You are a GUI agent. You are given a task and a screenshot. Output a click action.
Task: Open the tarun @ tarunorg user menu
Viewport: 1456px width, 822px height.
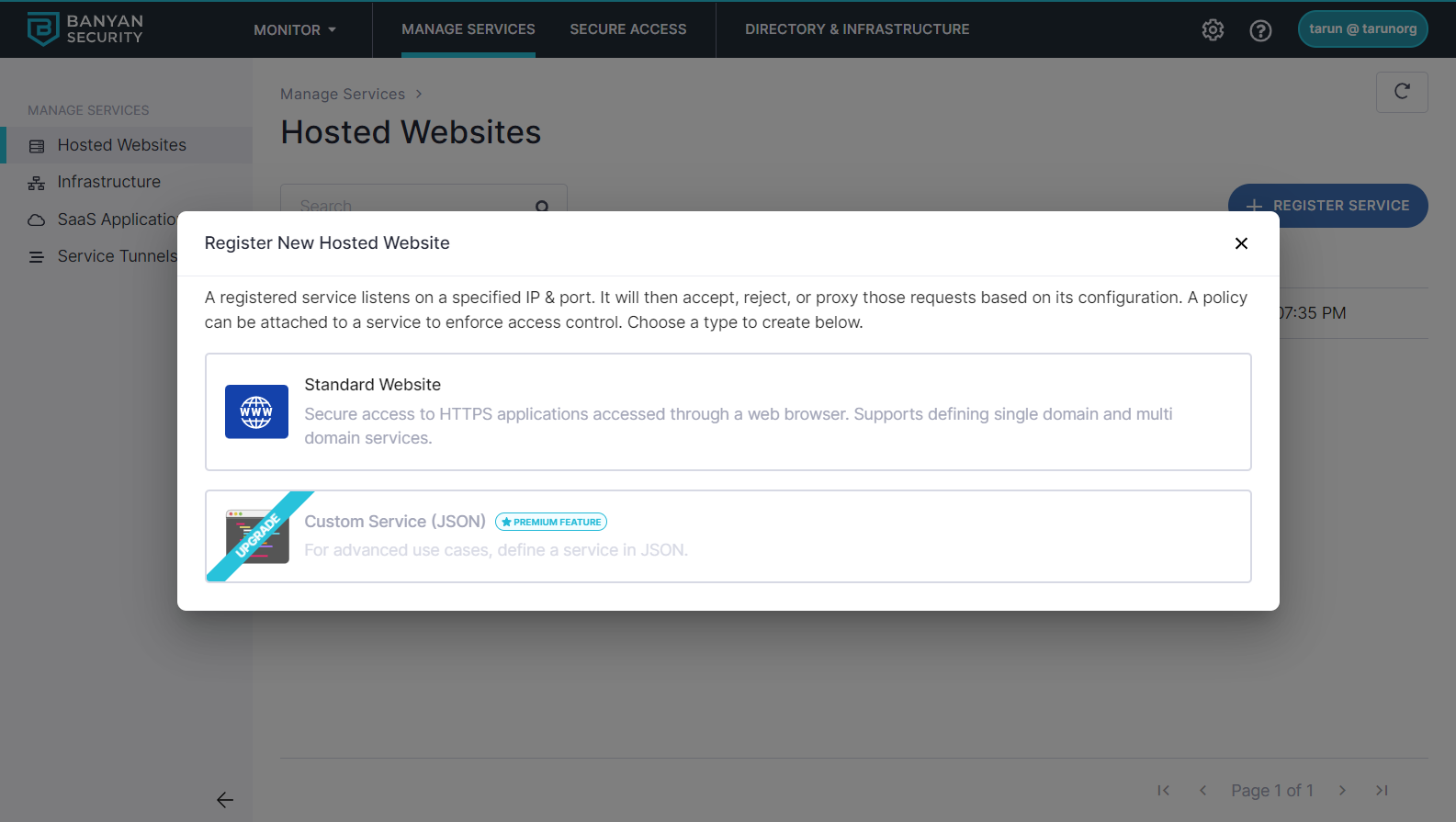[x=1362, y=29]
